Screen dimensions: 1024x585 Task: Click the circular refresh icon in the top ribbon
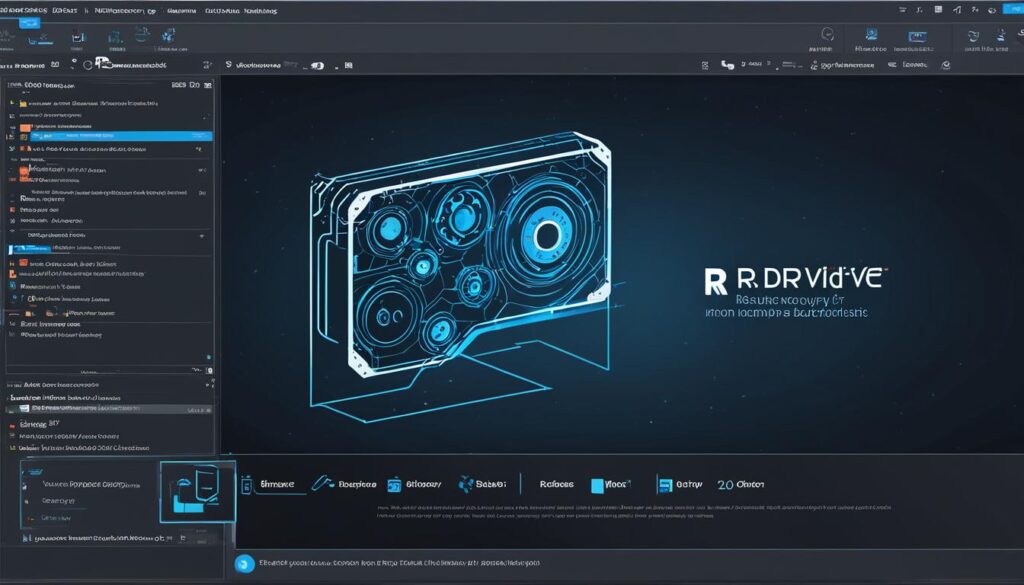(827, 34)
